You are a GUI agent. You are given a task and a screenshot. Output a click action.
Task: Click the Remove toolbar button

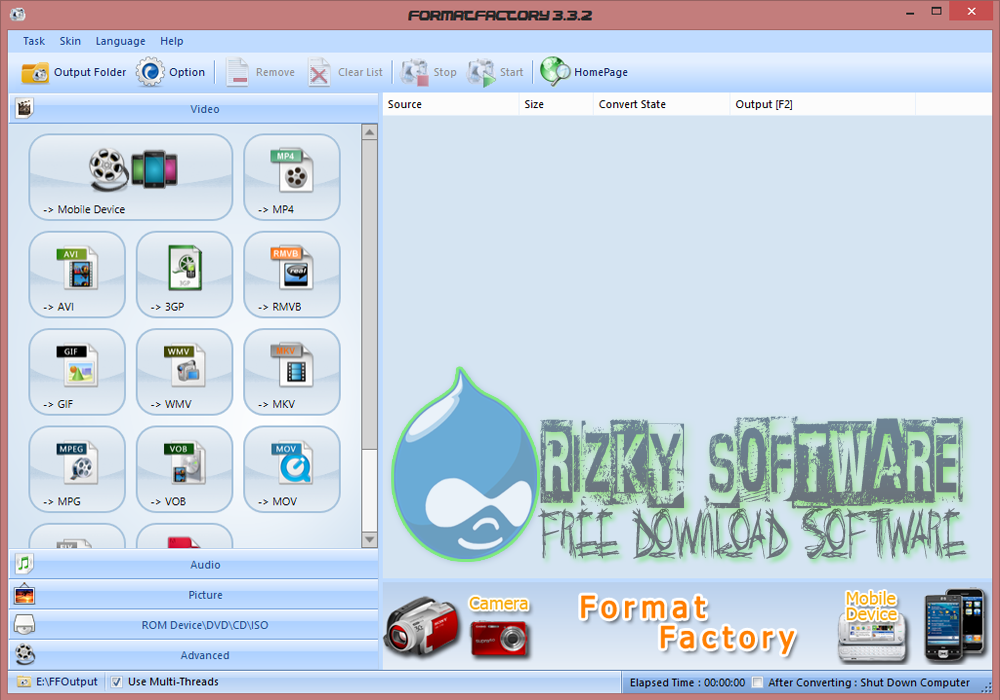[260, 72]
